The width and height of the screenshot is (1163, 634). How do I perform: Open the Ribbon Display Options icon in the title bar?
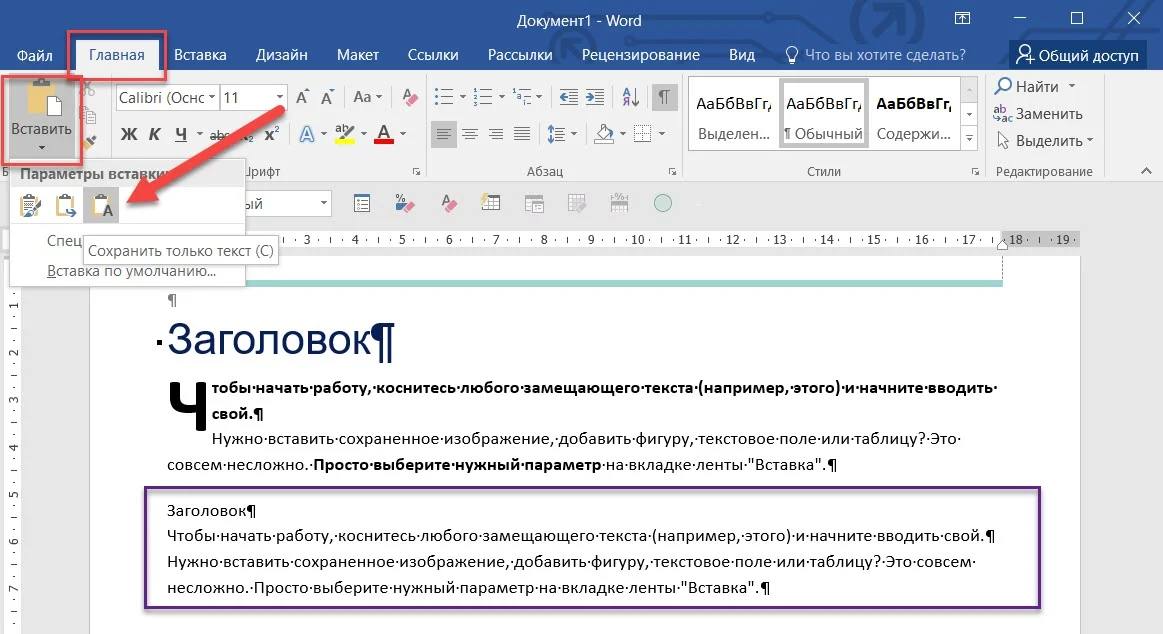pyautogui.click(x=962, y=19)
